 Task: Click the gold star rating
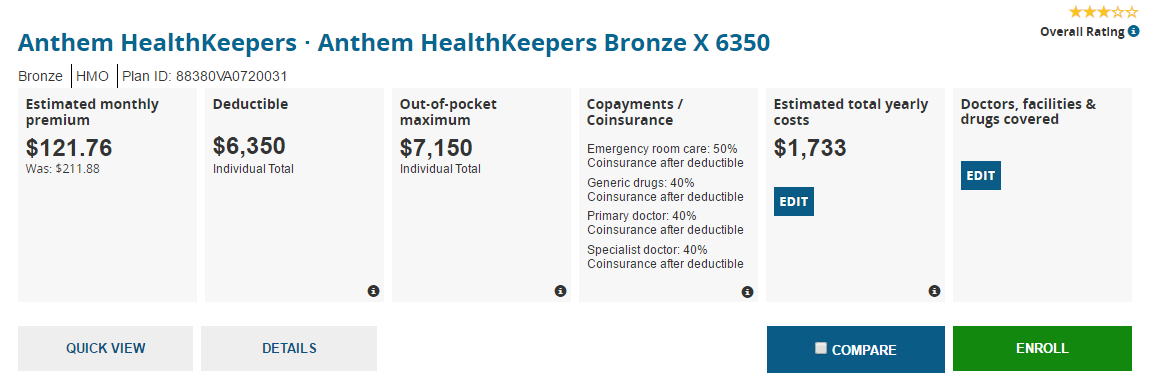coord(1102,12)
